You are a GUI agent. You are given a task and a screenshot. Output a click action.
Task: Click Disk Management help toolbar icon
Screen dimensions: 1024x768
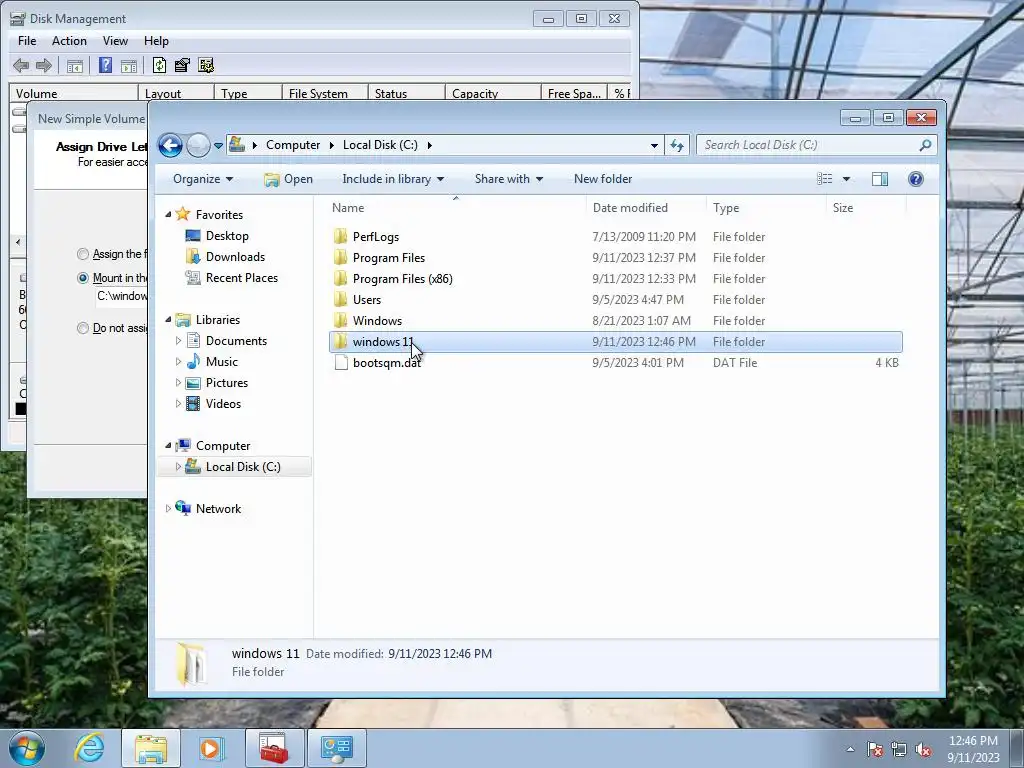point(105,65)
